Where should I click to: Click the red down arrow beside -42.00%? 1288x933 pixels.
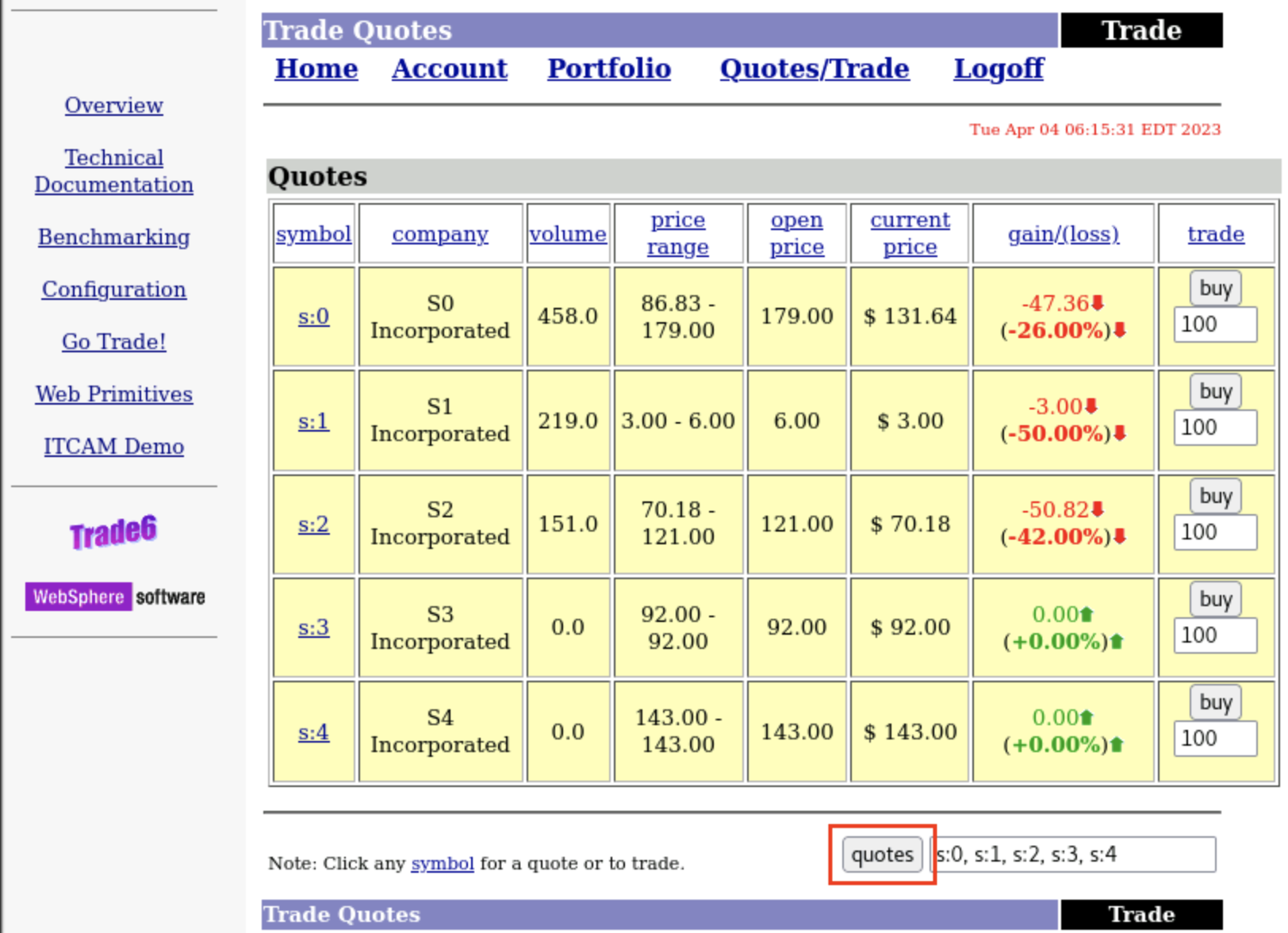click(x=1120, y=536)
